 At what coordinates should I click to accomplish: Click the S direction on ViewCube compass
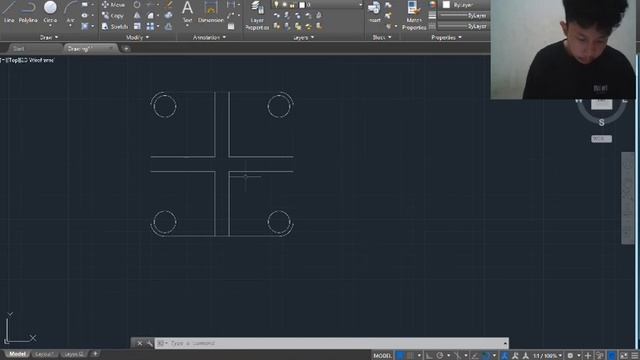602,122
